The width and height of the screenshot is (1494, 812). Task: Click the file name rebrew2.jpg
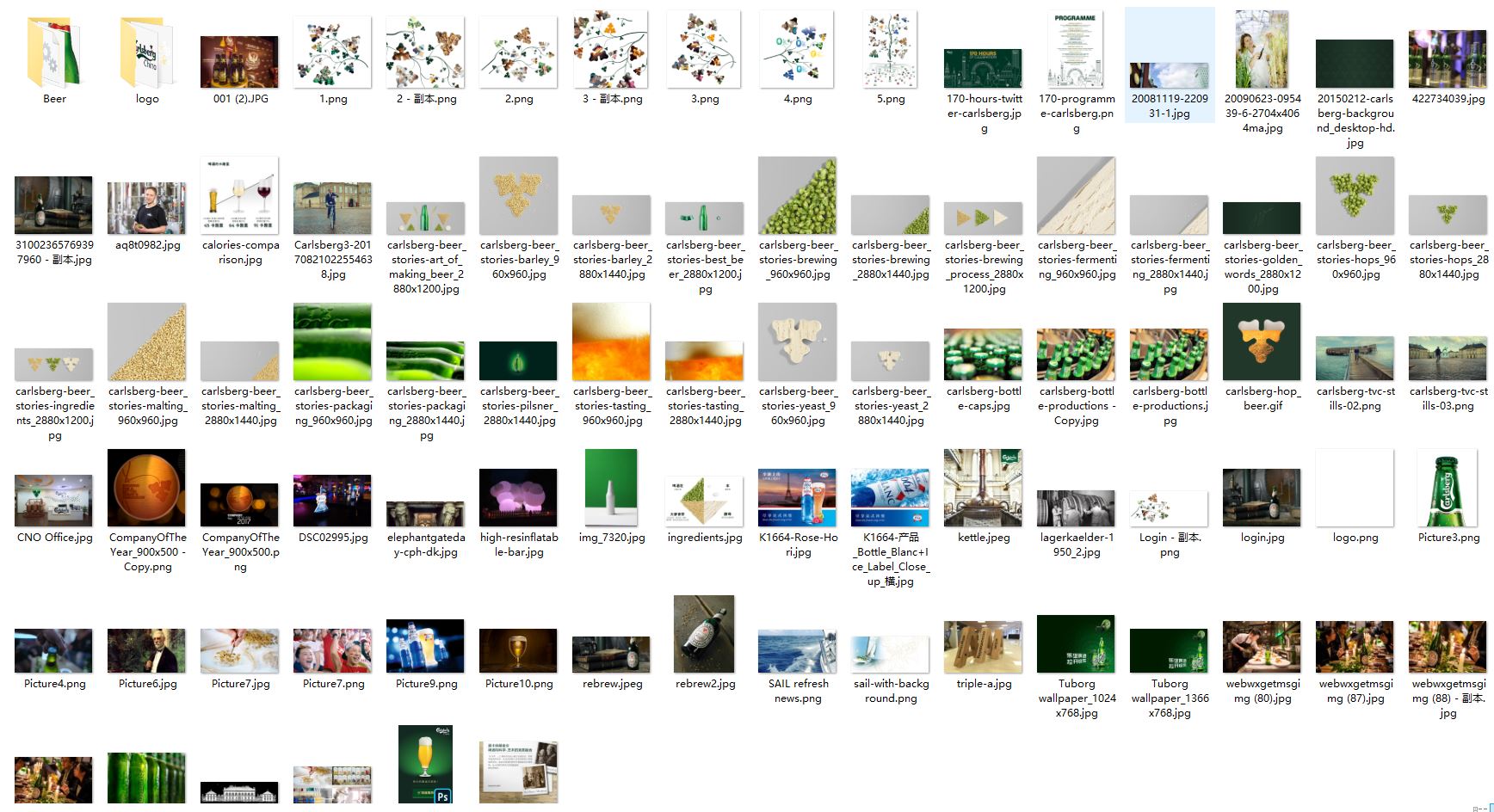click(705, 684)
